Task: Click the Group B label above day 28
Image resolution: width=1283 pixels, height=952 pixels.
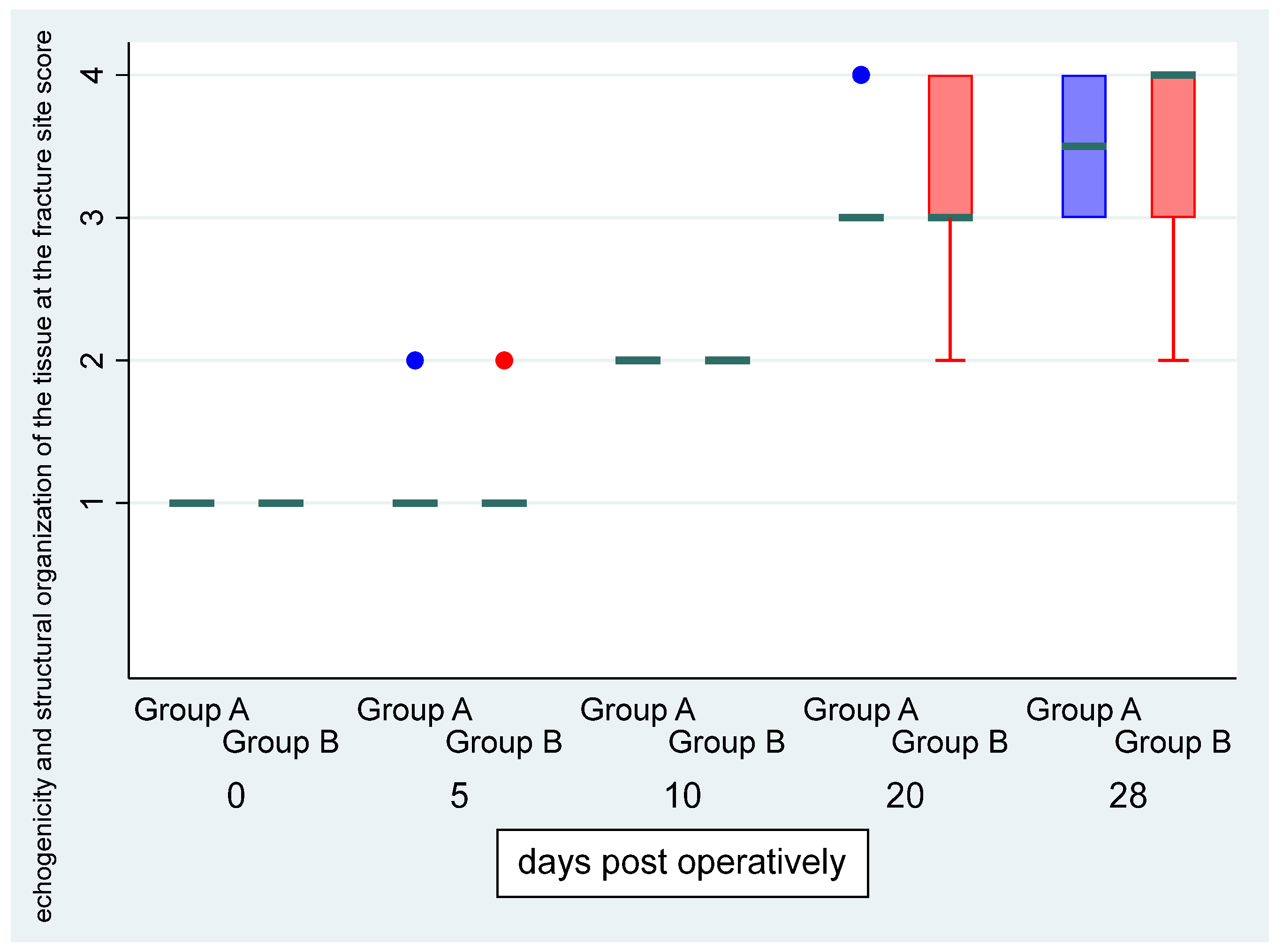Action: (x=1172, y=742)
